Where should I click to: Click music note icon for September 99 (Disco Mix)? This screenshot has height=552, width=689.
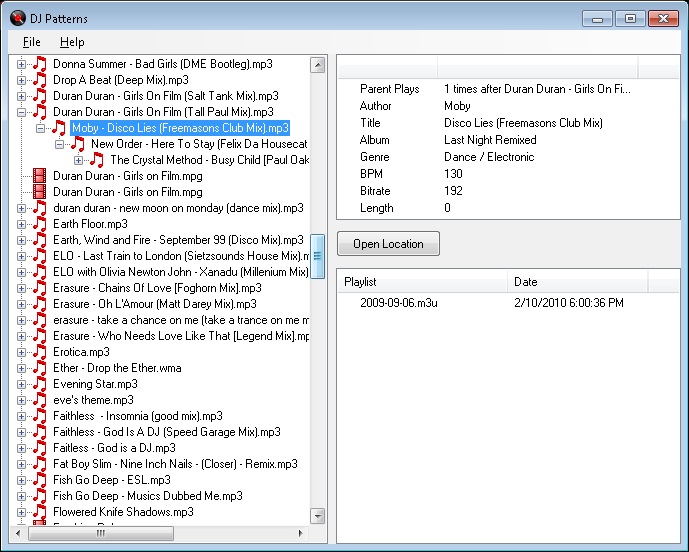click(x=40, y=240)
